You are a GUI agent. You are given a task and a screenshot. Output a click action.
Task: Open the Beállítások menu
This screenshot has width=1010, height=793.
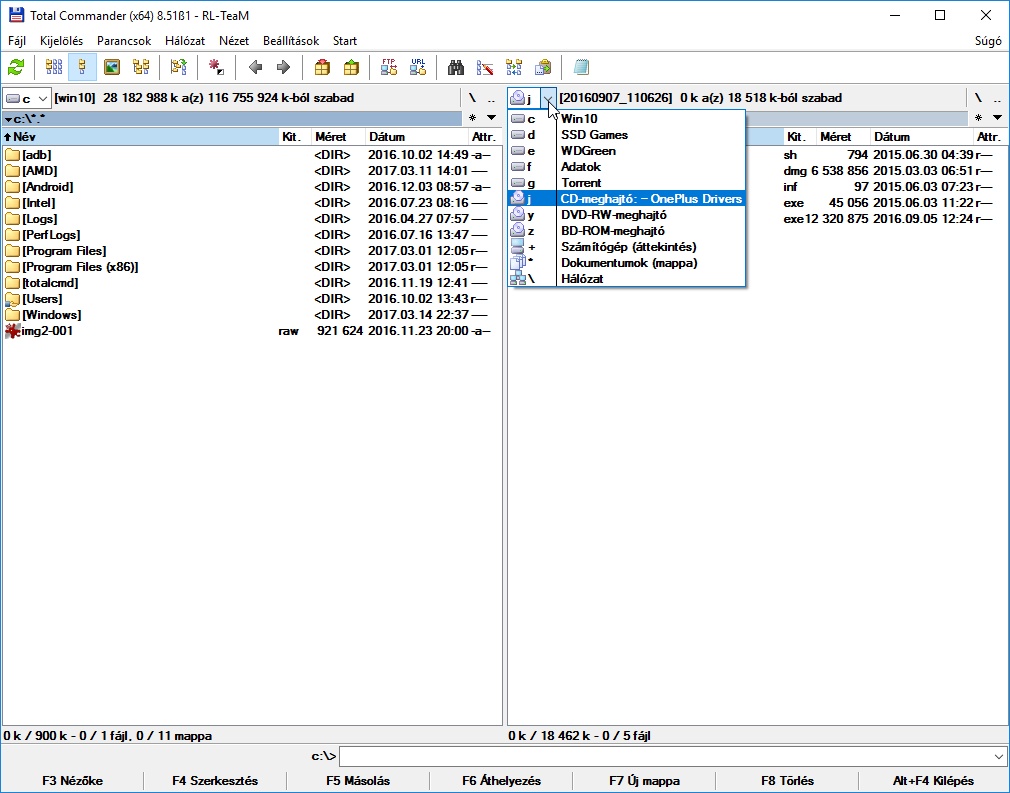pyautogui.click(x=291, y=41)
